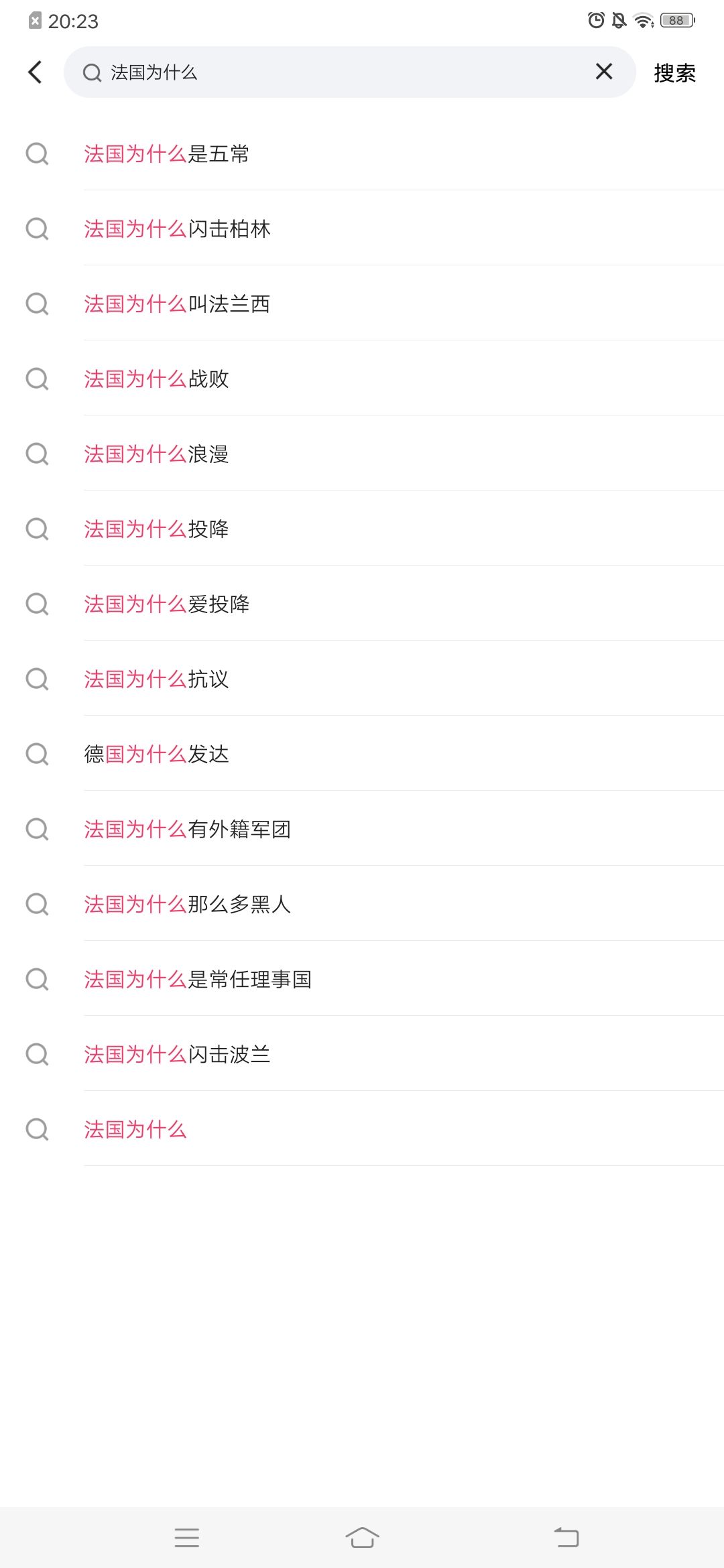Tap search icon next to 法国为什么战败

tap(37, 379)
